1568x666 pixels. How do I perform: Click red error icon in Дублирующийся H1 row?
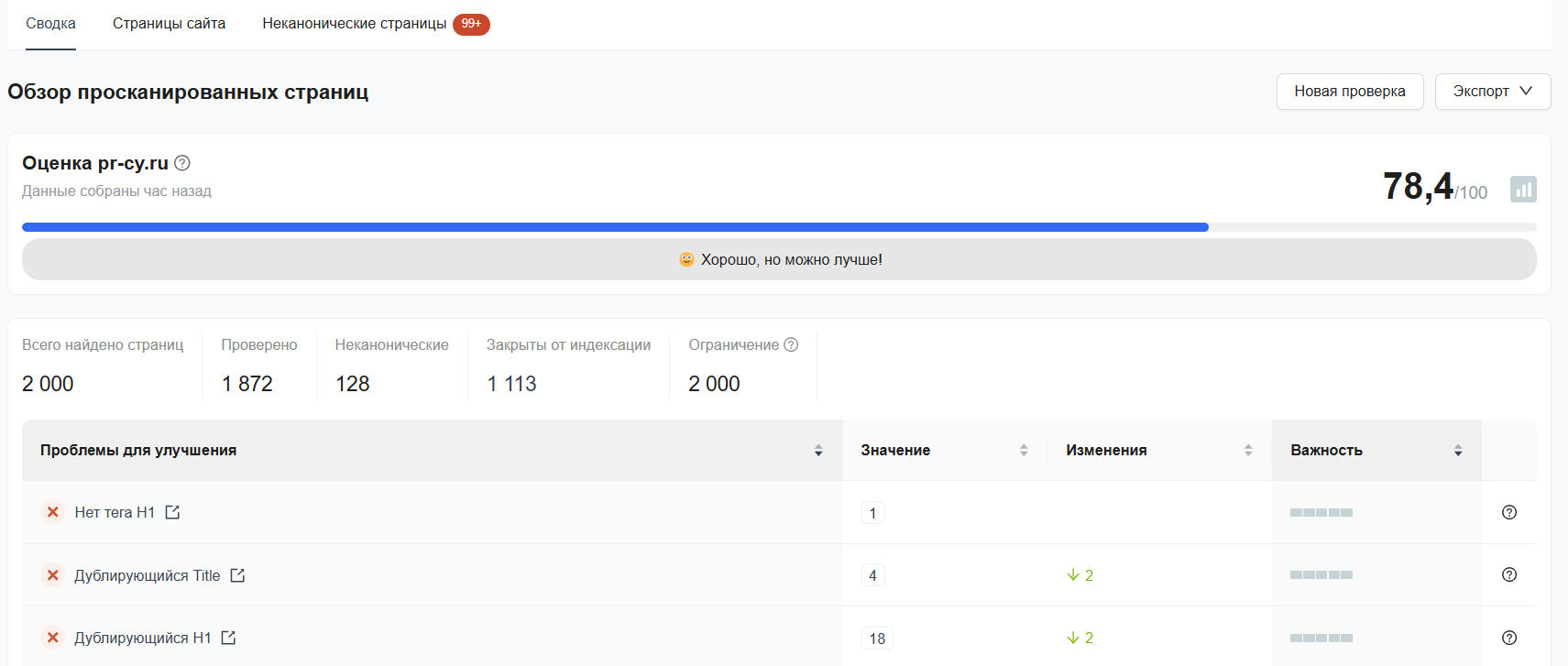53,638
